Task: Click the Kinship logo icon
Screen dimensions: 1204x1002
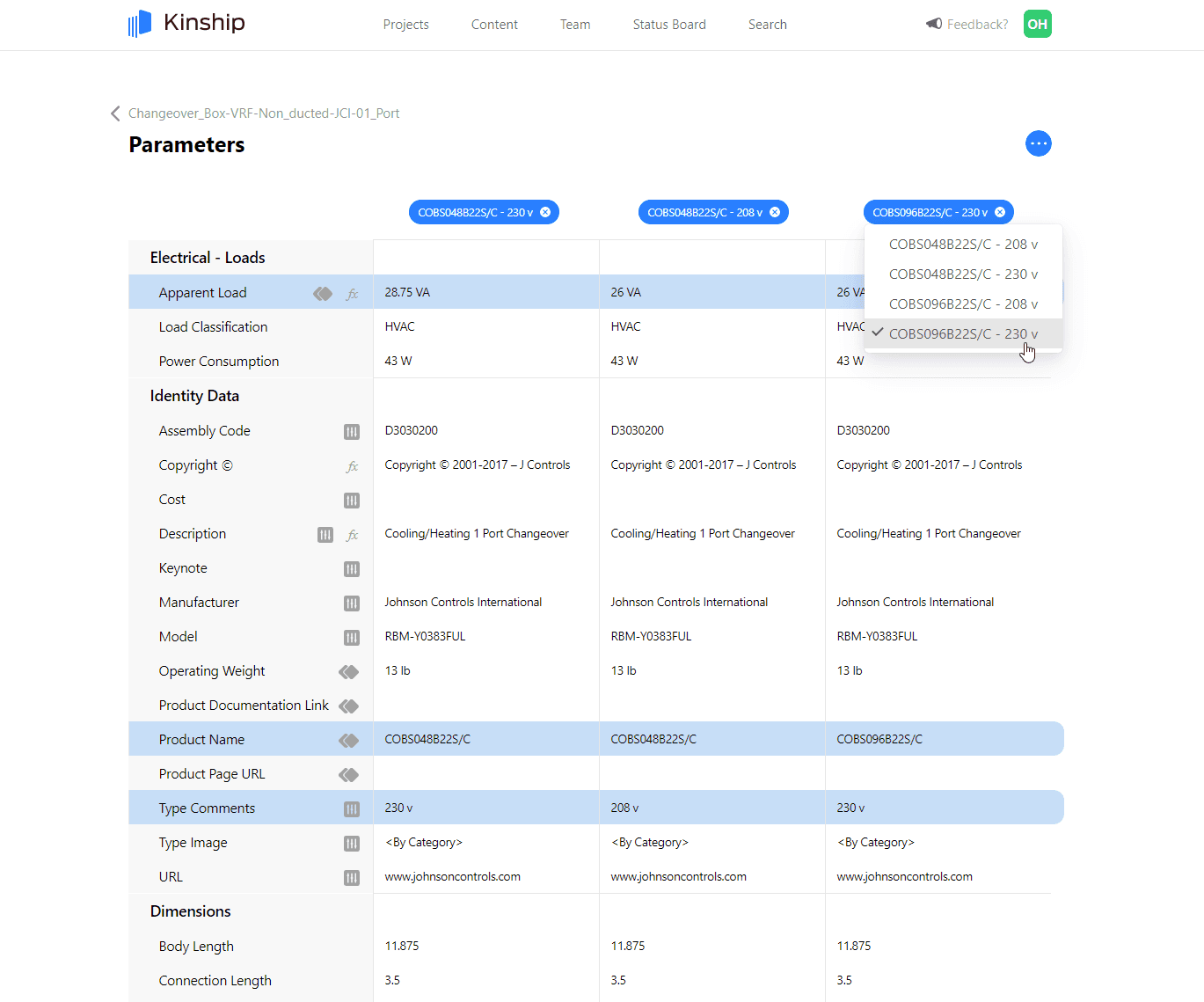Action: coord(140,24)
